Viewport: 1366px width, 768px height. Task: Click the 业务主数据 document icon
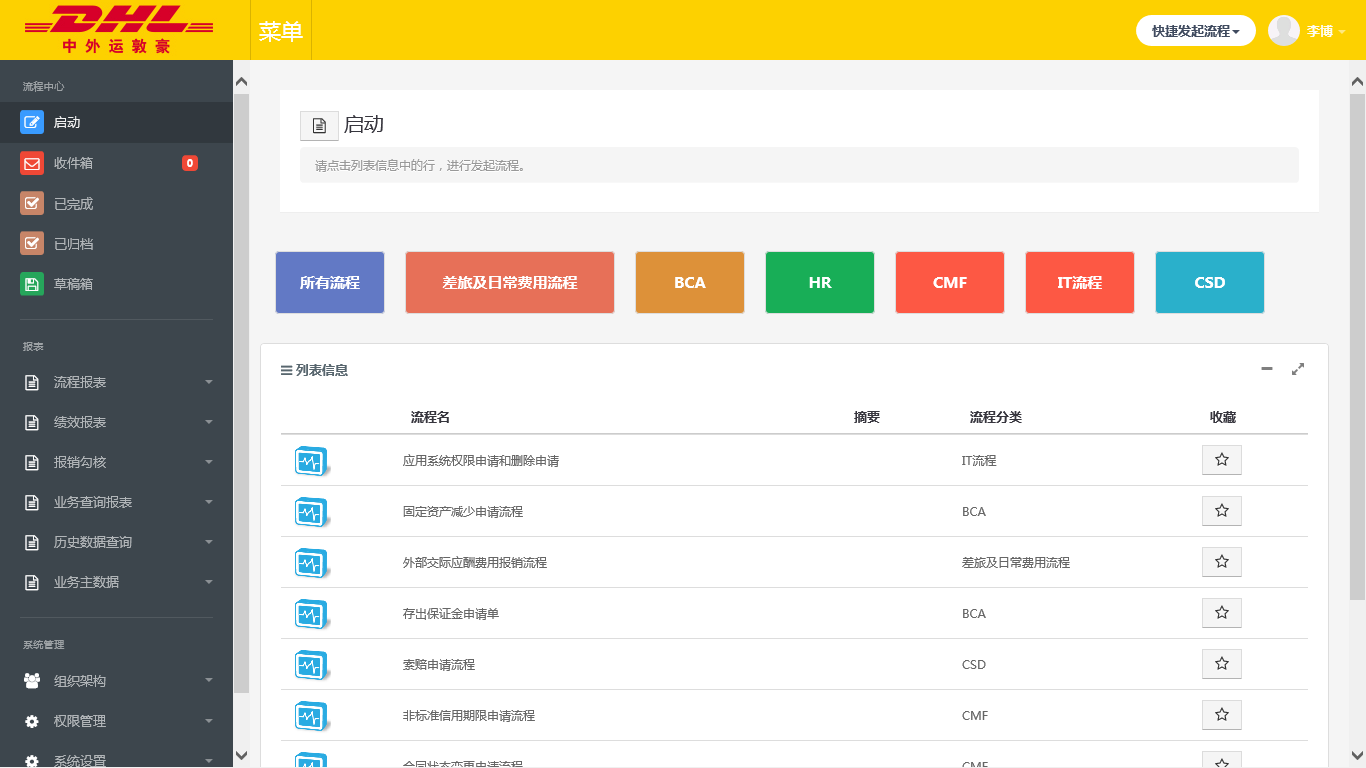click(32, 582)
